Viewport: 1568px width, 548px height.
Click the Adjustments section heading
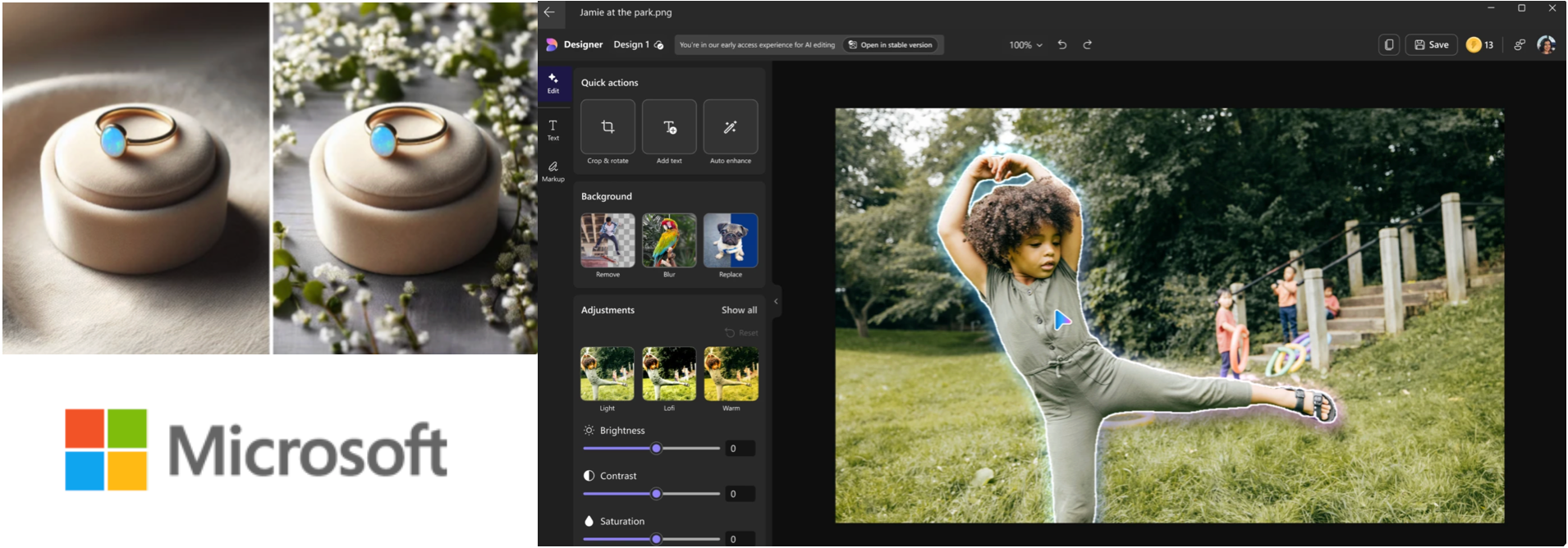coord(607,310)
